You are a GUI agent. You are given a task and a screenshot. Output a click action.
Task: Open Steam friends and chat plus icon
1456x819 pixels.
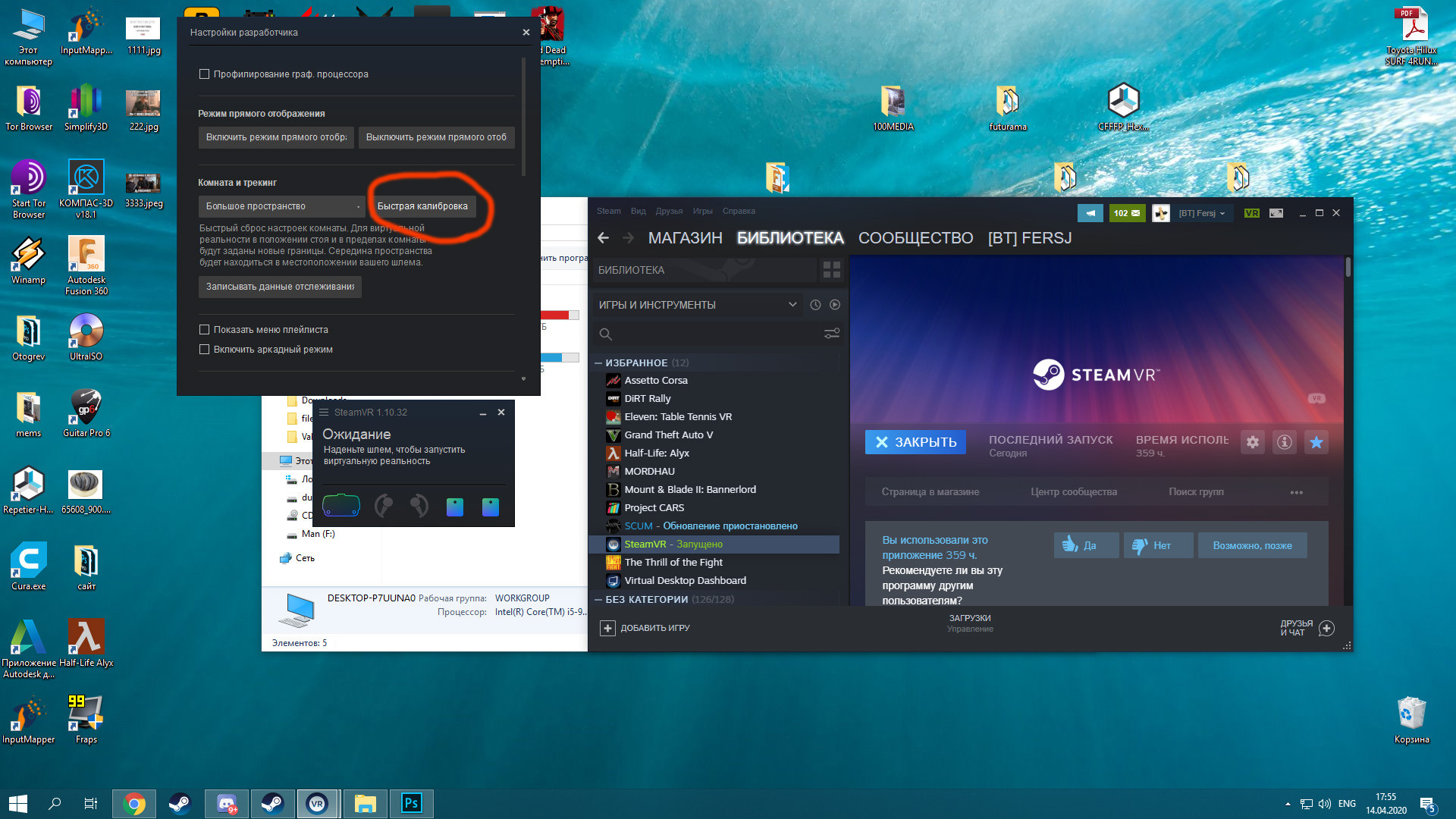[x=1326, y=628]
